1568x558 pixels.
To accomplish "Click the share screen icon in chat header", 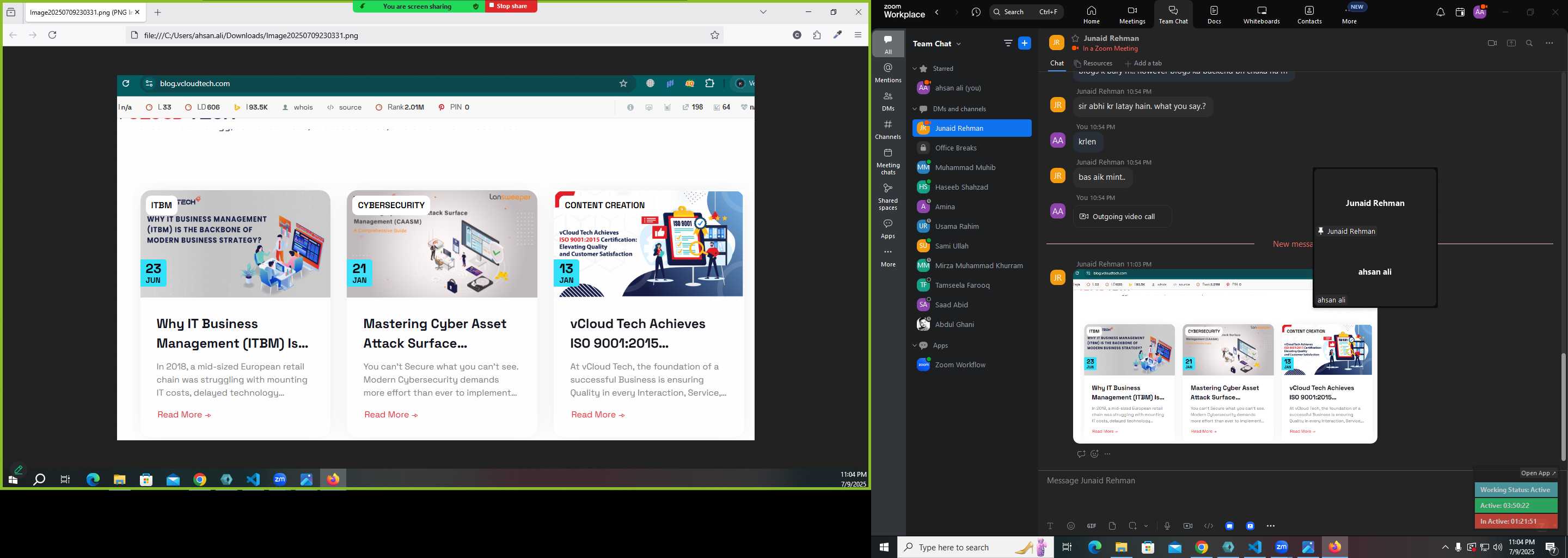I will tap(1511, 43).
